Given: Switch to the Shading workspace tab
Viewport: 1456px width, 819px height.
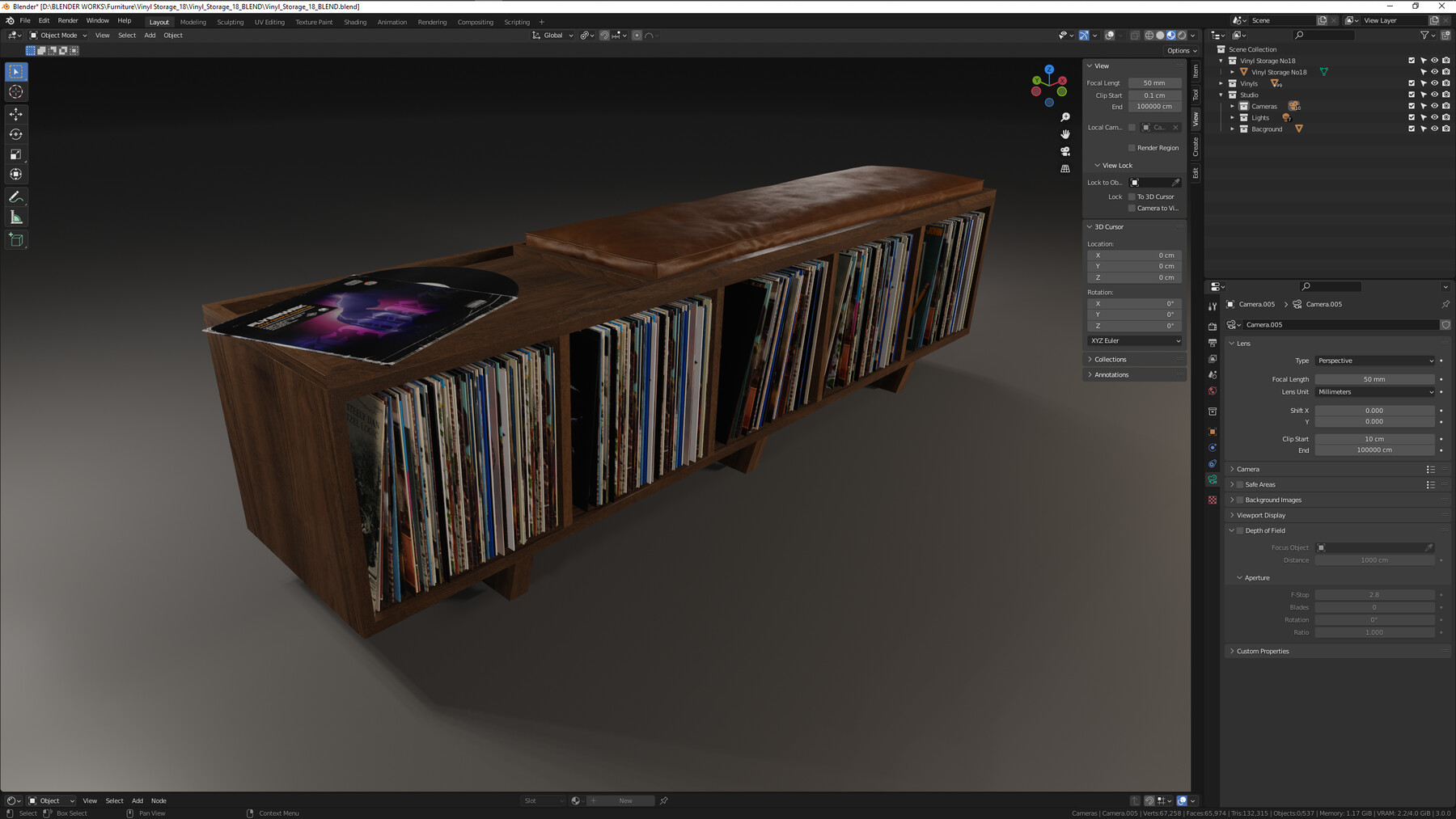Looking at the screenshot, I should point(354,22).
